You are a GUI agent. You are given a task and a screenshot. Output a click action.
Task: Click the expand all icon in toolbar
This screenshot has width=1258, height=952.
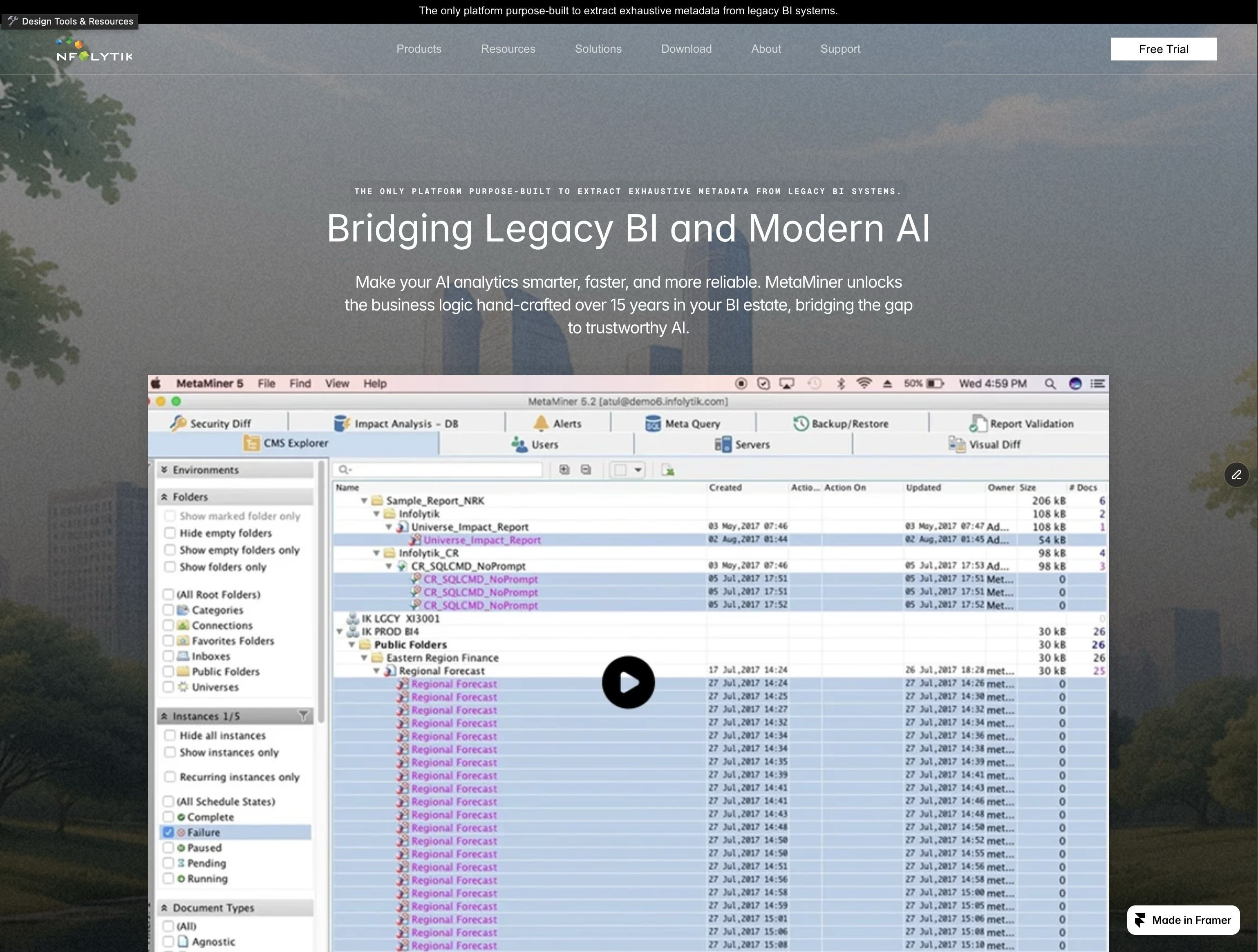pos(564,470)
